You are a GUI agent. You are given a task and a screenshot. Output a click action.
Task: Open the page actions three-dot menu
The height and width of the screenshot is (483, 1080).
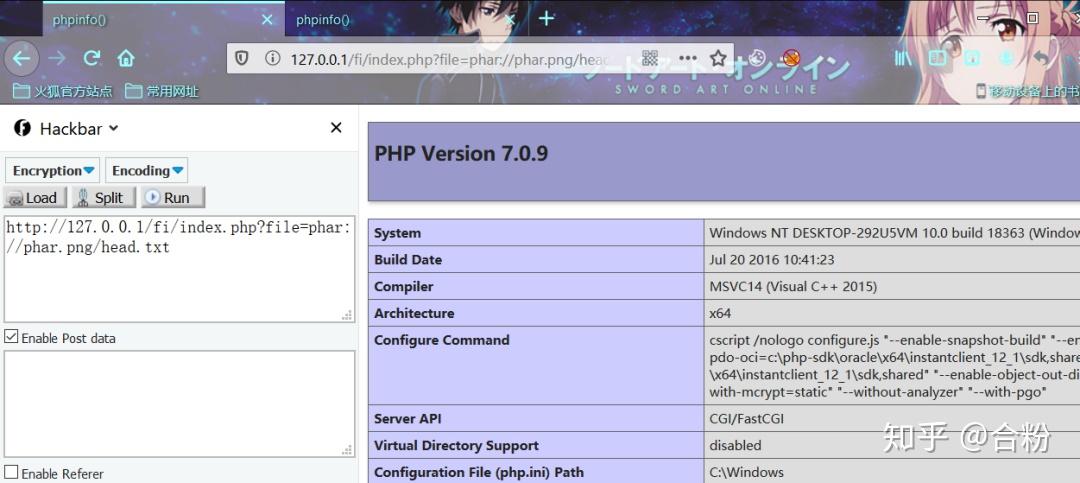pyautogui.click(x=687, y=59)
